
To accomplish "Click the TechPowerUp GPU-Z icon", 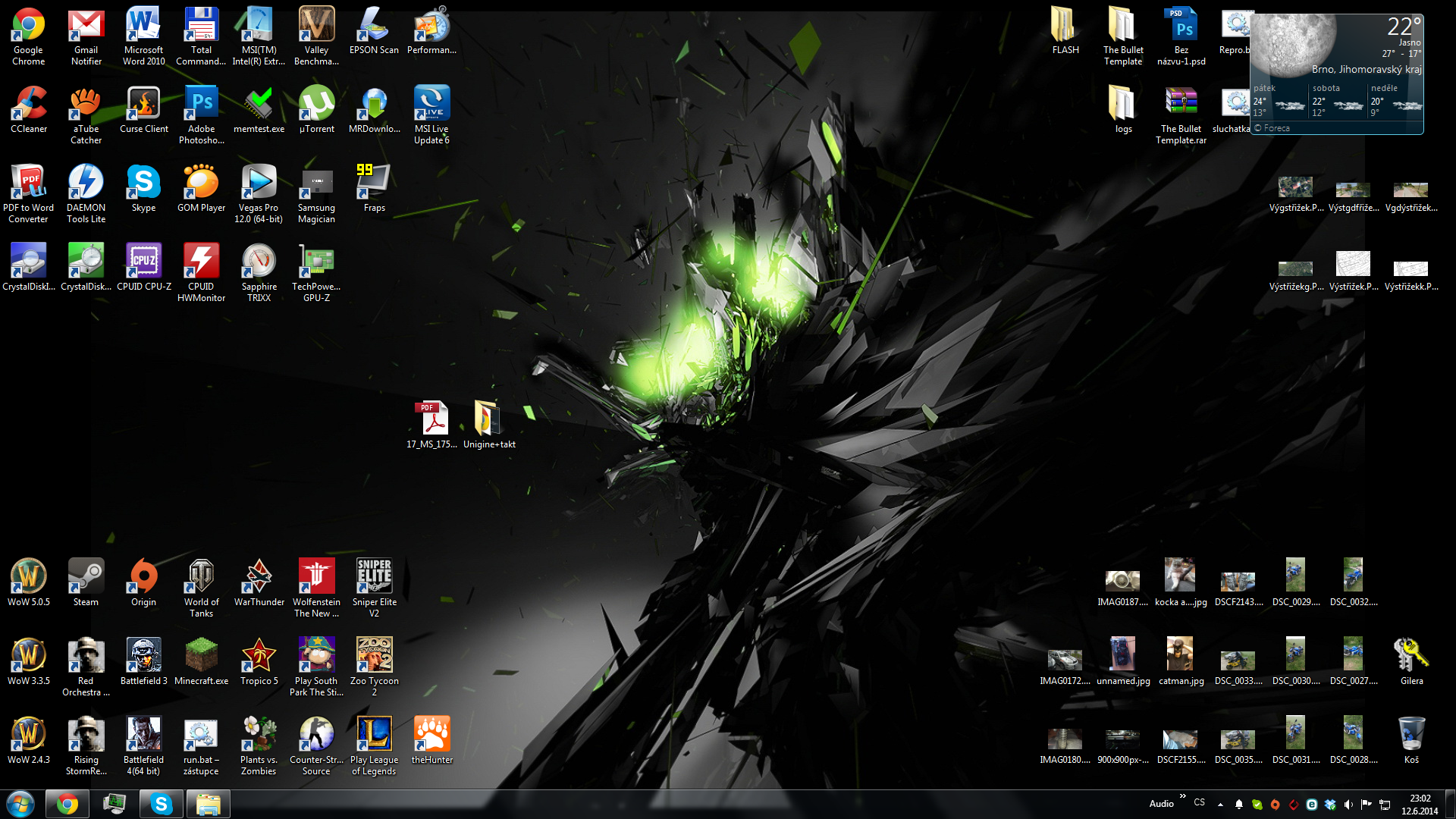I will (x=316, y=262).
